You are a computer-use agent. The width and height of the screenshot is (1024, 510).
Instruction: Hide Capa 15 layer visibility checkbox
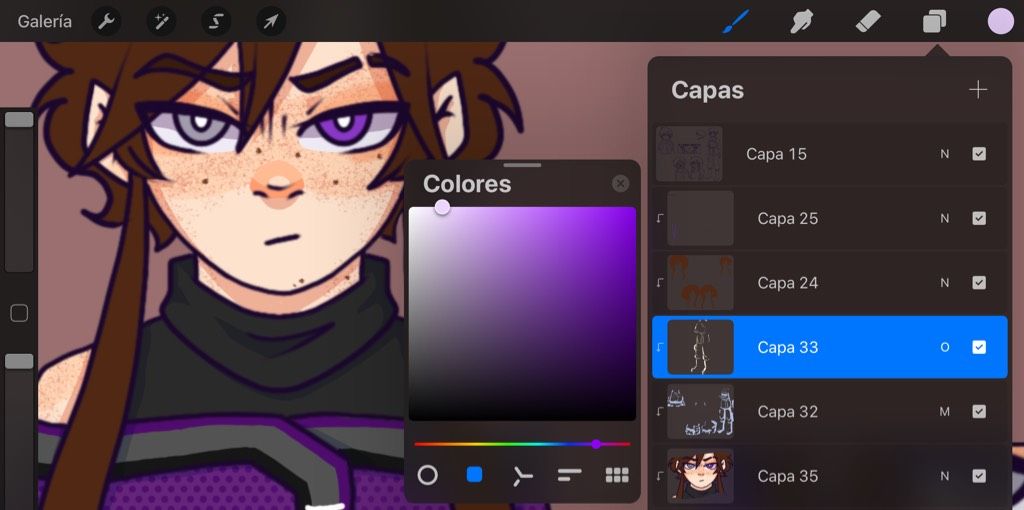click(979, 154)
